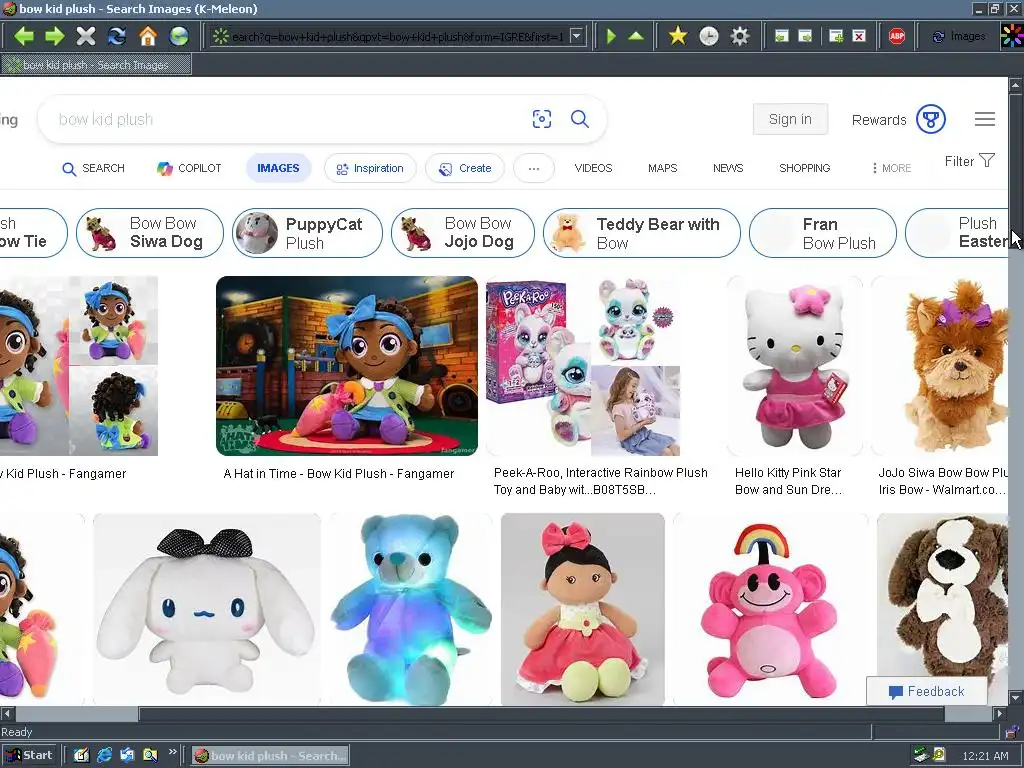The height and width of the screenshot is (768, 1024).
Task: Open history with the clock icon
Action: 709,36
